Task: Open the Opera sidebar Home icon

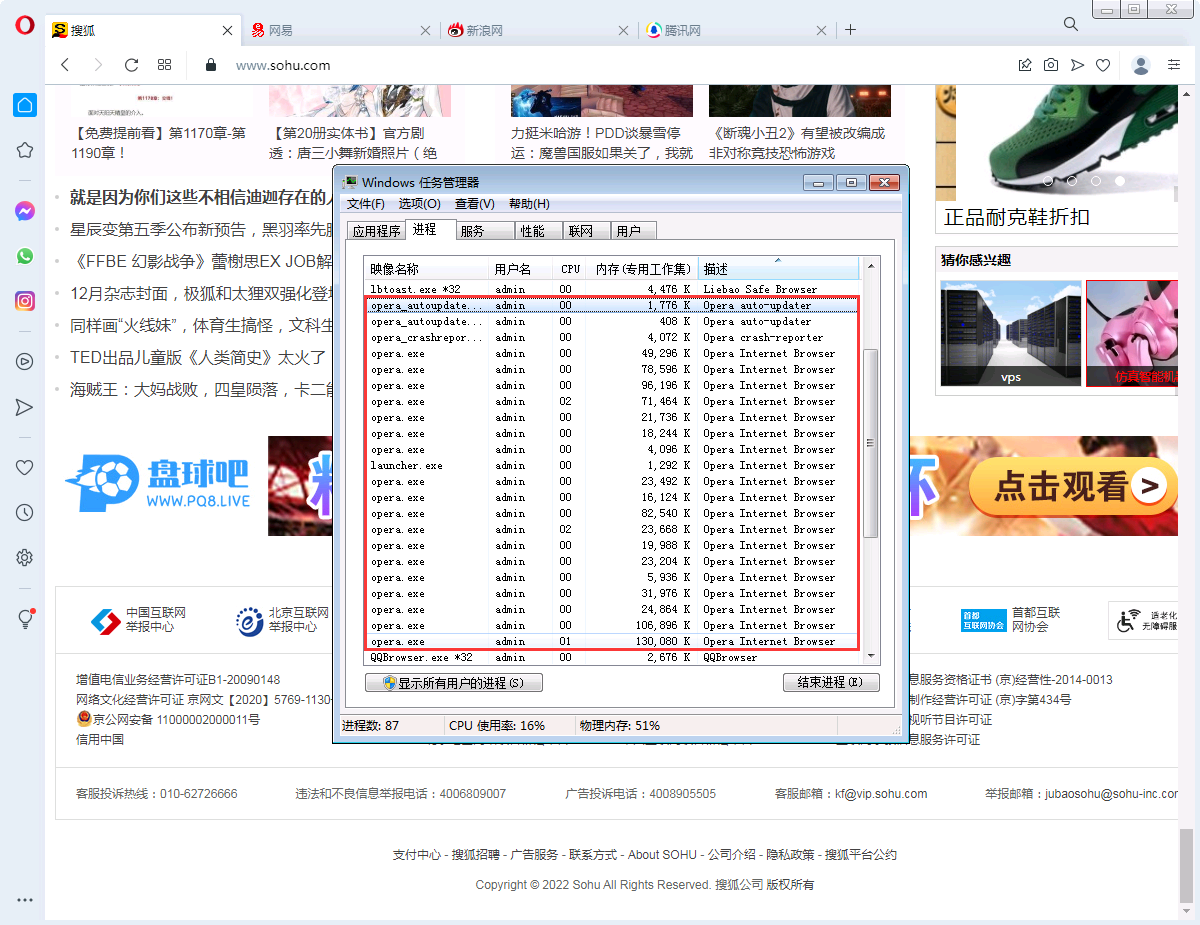Action: (25, 105)
